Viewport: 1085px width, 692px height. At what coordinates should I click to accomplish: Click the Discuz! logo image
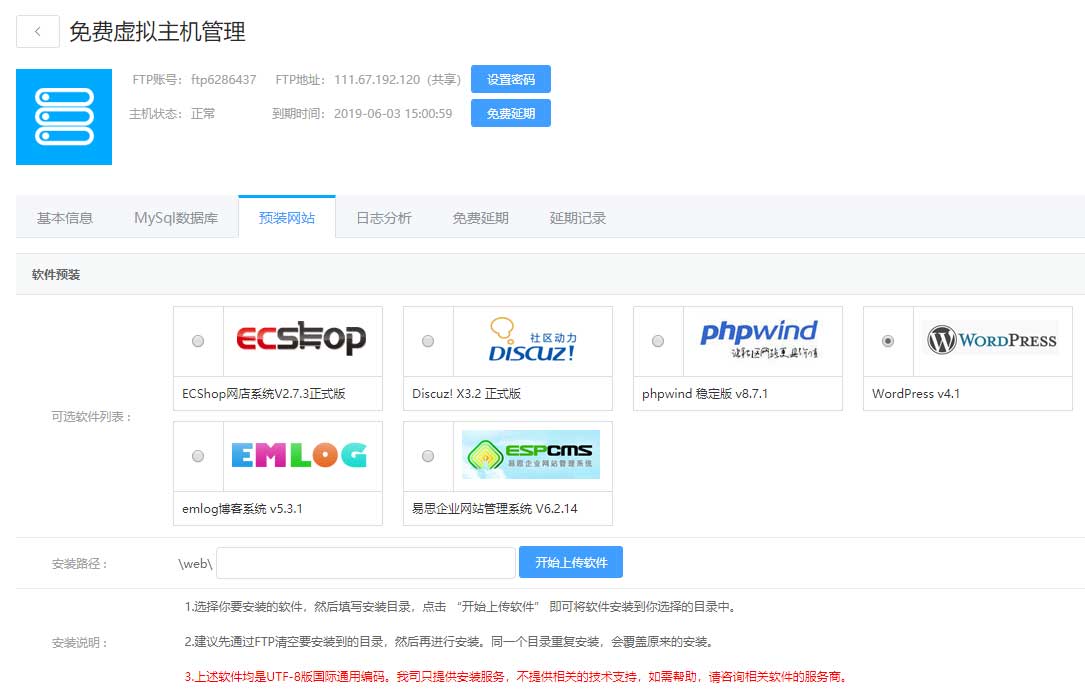click(532, 340)
